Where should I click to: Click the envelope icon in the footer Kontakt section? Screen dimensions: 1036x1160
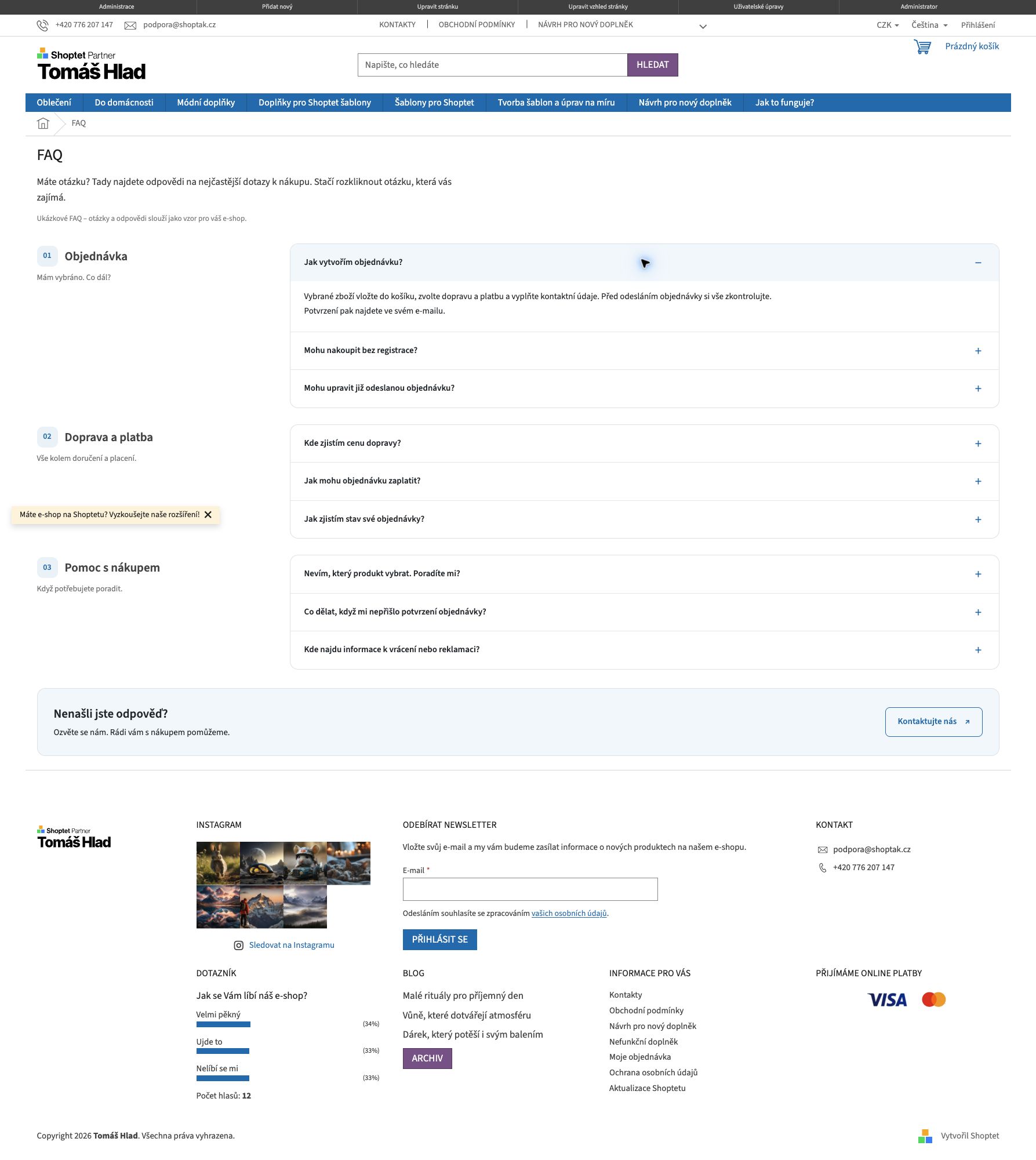(x=822, y=850)
